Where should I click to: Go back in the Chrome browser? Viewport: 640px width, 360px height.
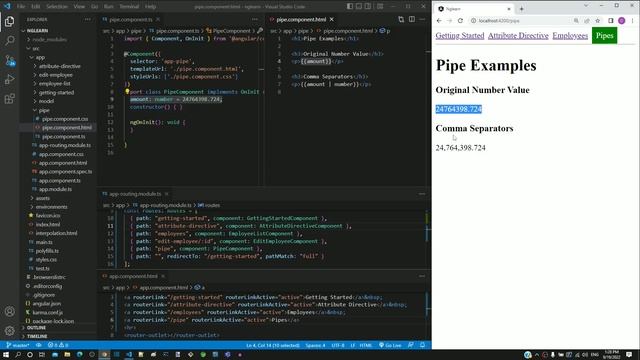point(439,20)
